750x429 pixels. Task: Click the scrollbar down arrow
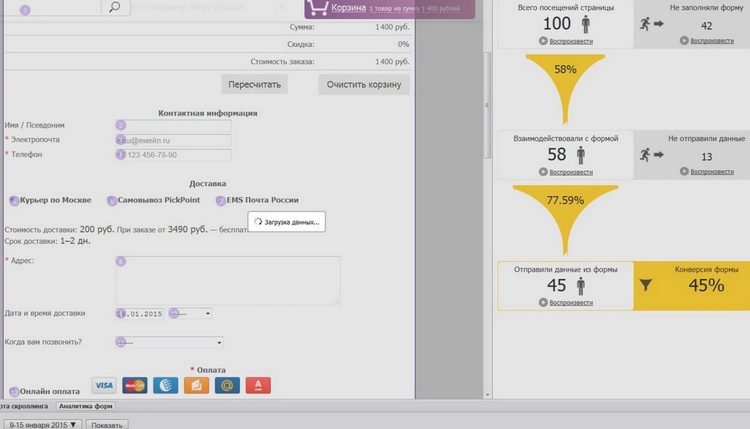[487, 395]
